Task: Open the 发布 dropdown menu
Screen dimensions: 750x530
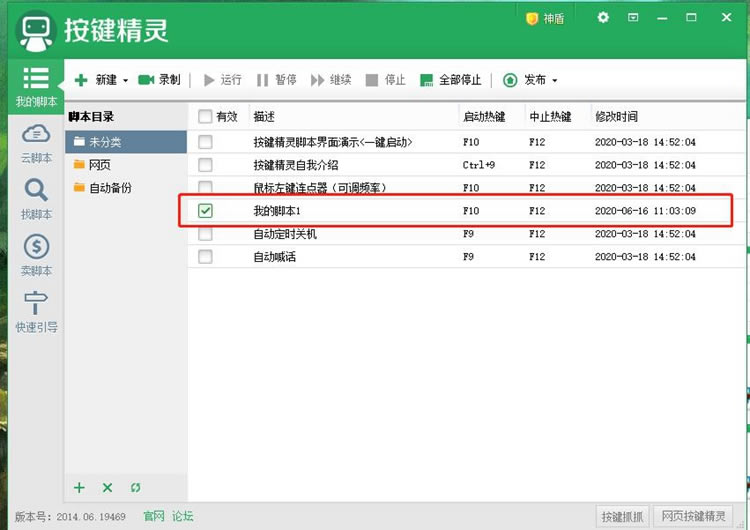Action: (x=530, y=80)
